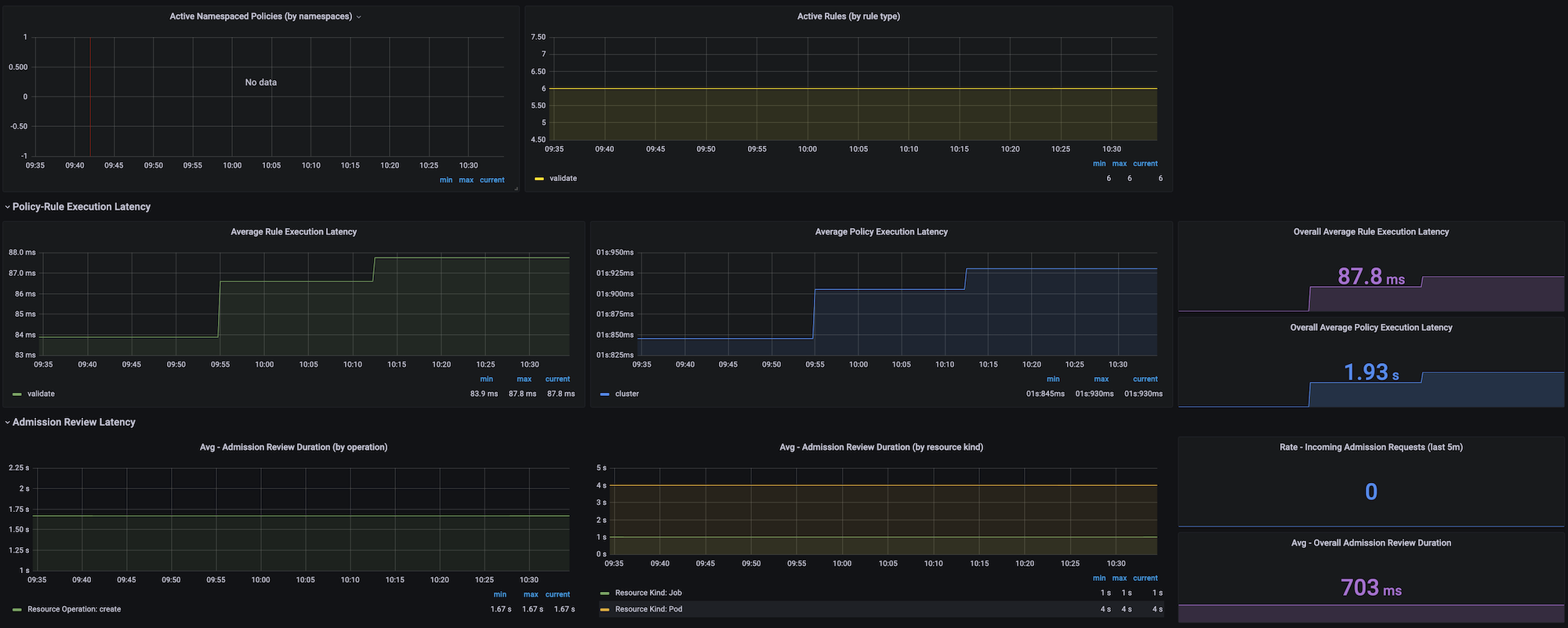Sort Admission Review by operation legend by min
Image resolution: width=1568 pixels, height=628 pixels.
click(500, 595)
